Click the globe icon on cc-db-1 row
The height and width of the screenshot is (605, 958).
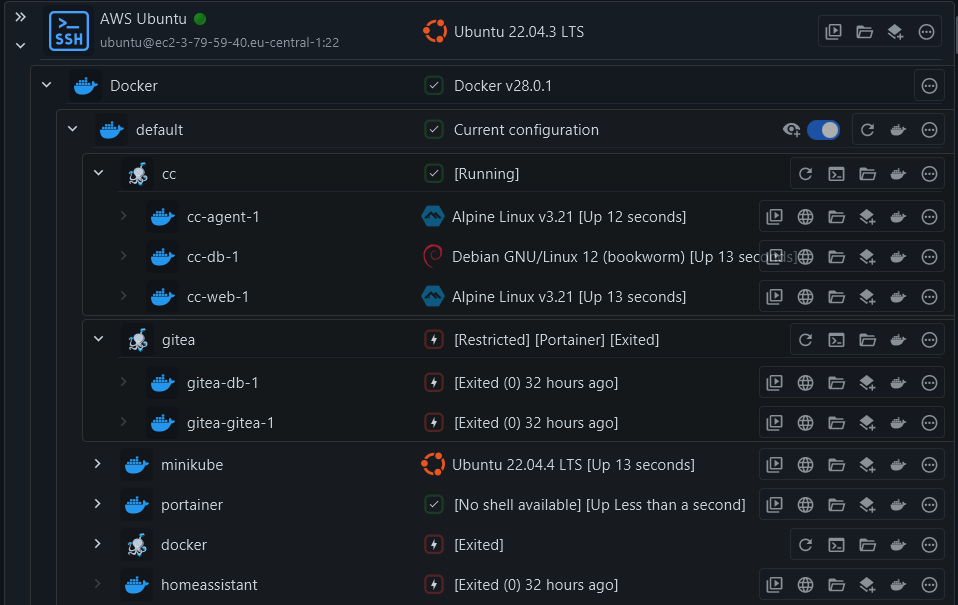[x=805, y=257]
